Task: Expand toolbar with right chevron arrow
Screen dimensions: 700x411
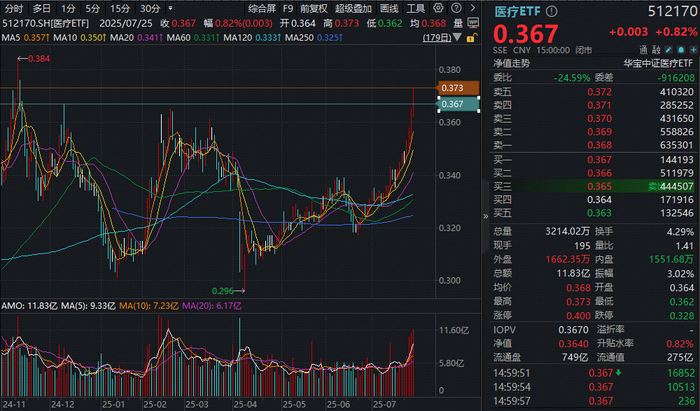Action: (x=472, y=8)
